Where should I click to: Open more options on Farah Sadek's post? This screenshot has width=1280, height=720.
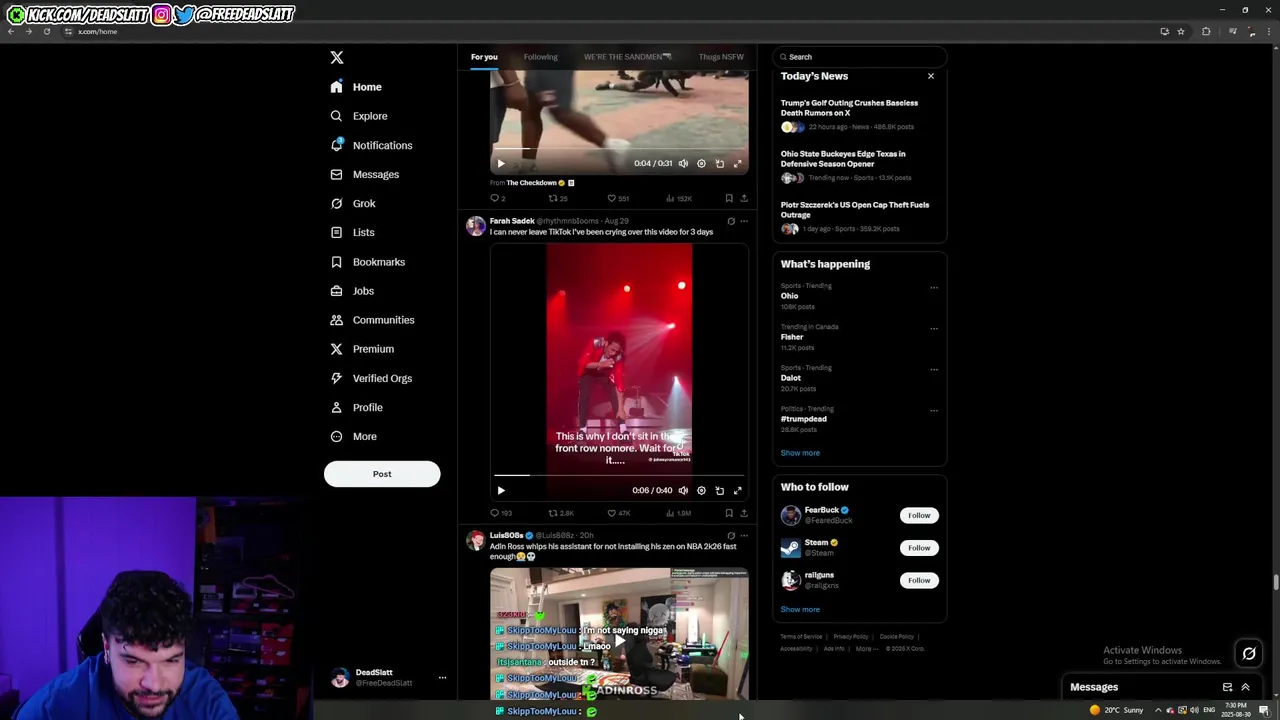[744, 221]
